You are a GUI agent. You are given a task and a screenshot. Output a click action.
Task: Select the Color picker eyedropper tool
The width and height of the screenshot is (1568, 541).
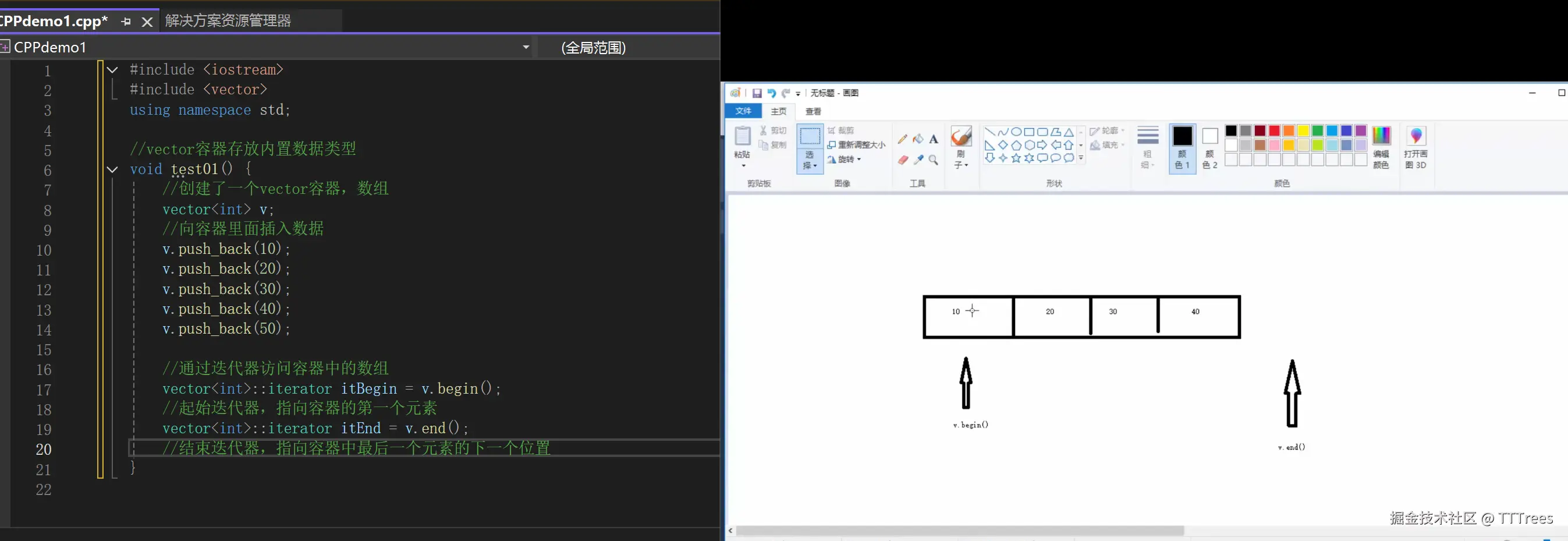918,160
